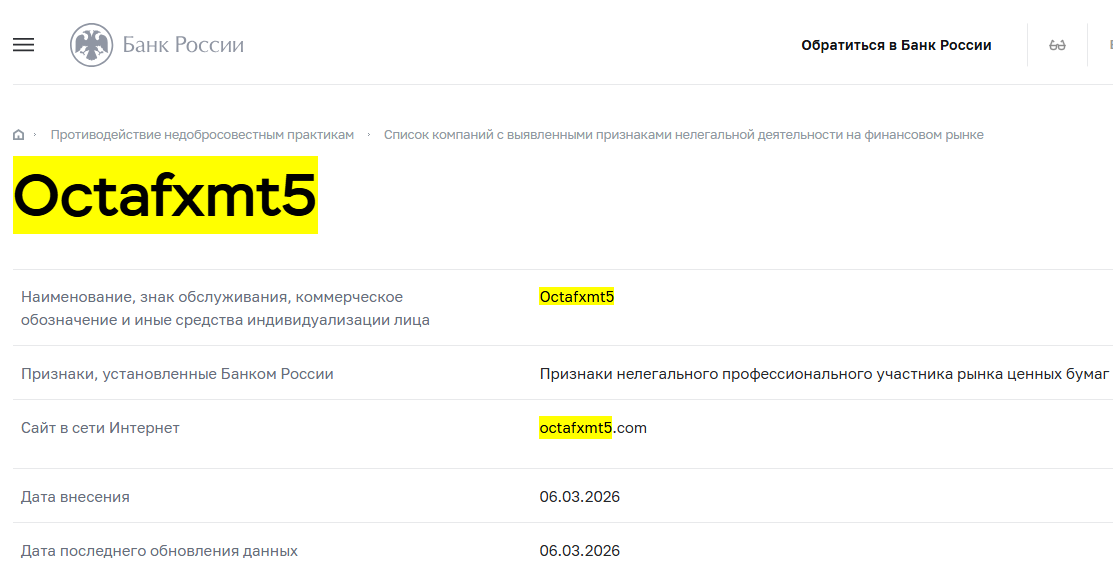Click the breadcrumb arrow before "Список компаний"

pos(369,134)
